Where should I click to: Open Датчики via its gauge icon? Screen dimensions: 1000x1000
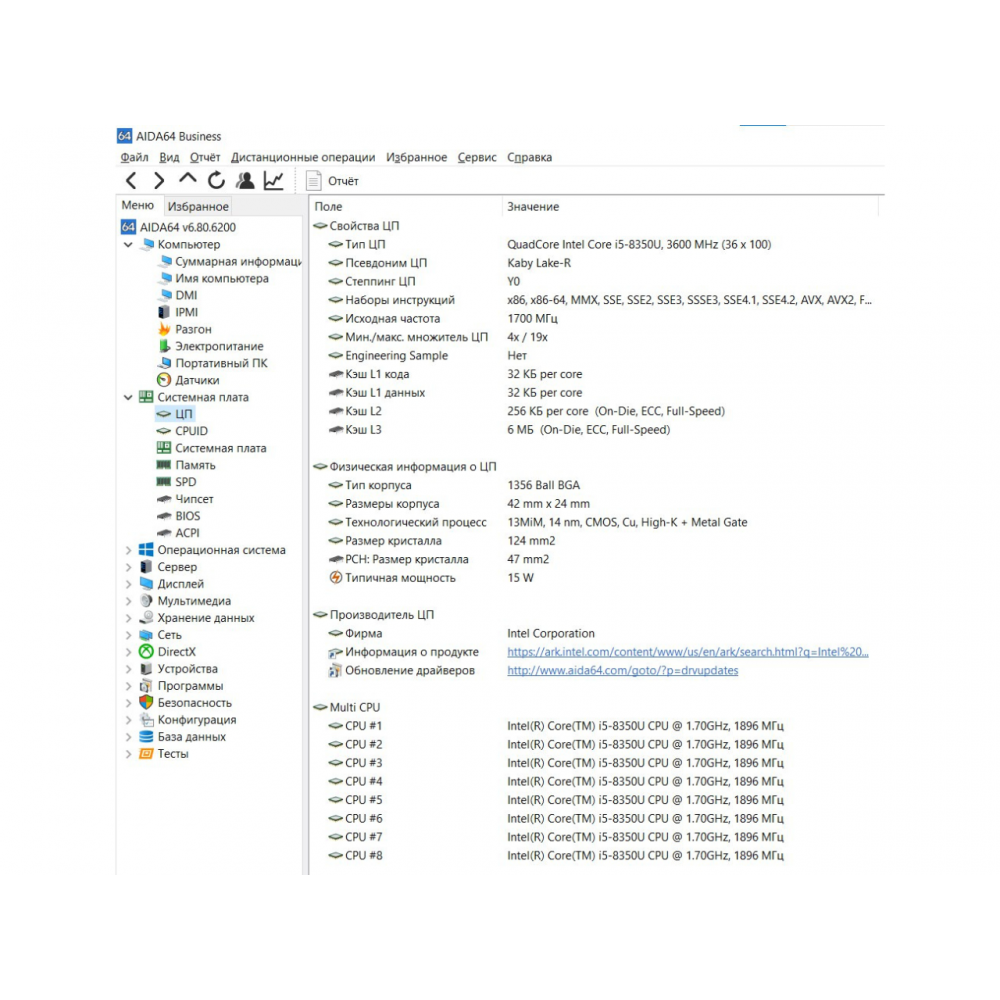[164, 380]
